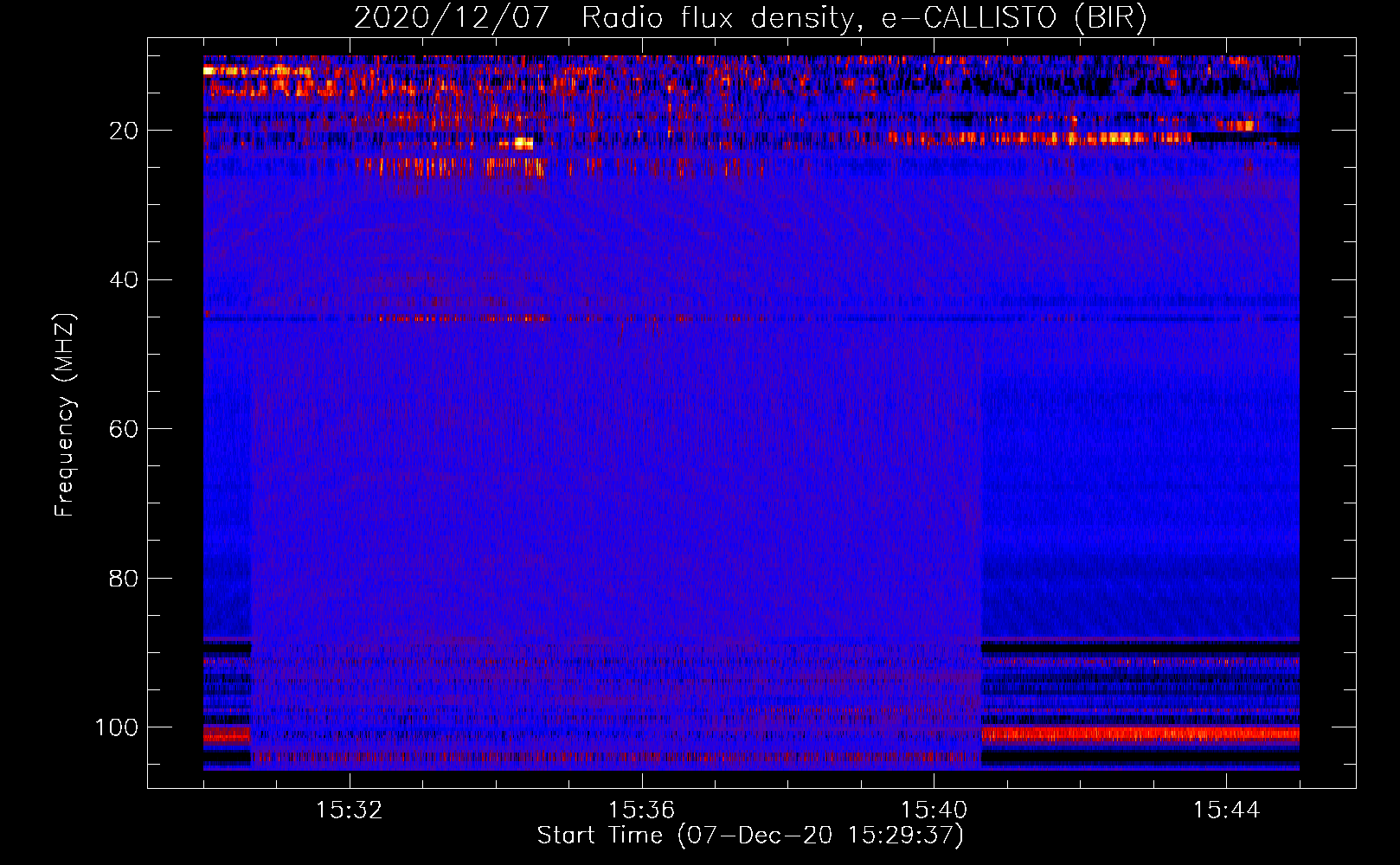
Task: Click the 20 MHz frequency tick label
Action: coord(124,131)
